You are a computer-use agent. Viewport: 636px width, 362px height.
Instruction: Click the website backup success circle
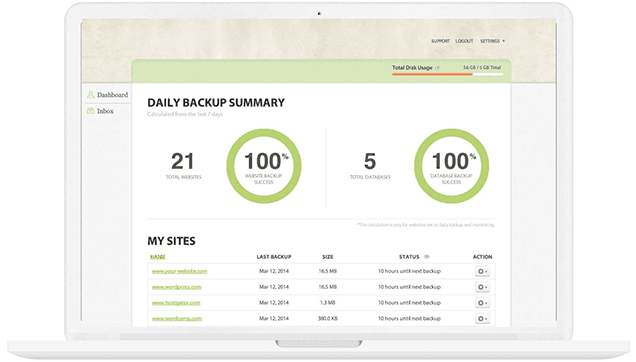tap(264, 166)
